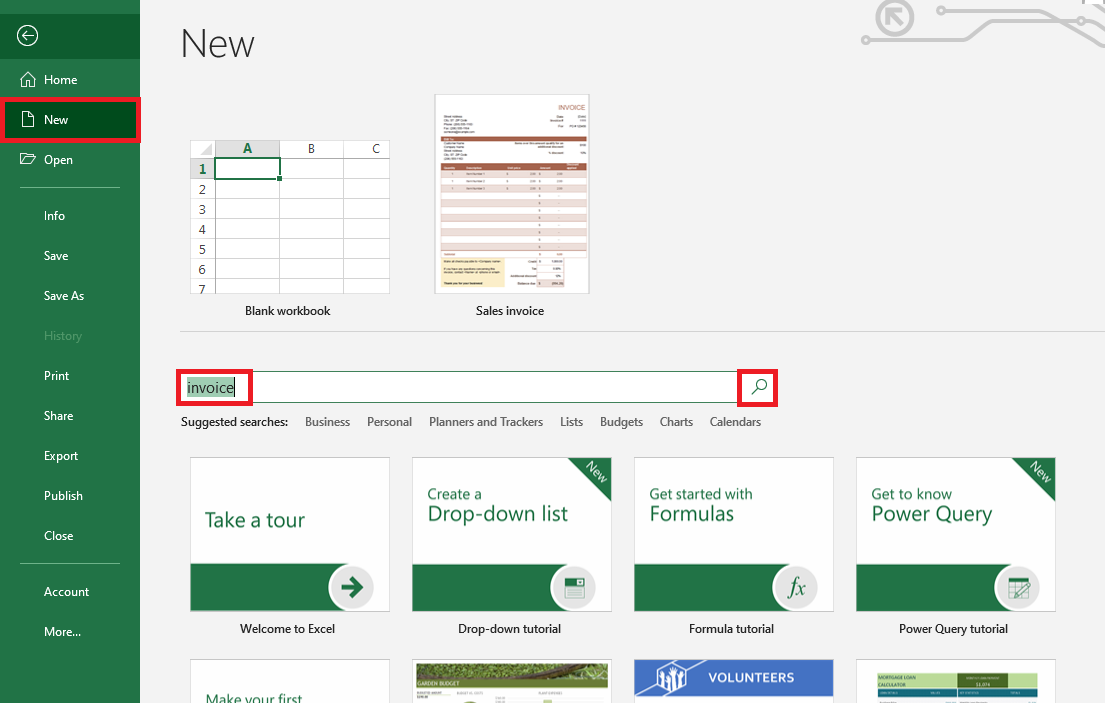Open the Take a tour template
The image size is (1105, 703).
290,534
